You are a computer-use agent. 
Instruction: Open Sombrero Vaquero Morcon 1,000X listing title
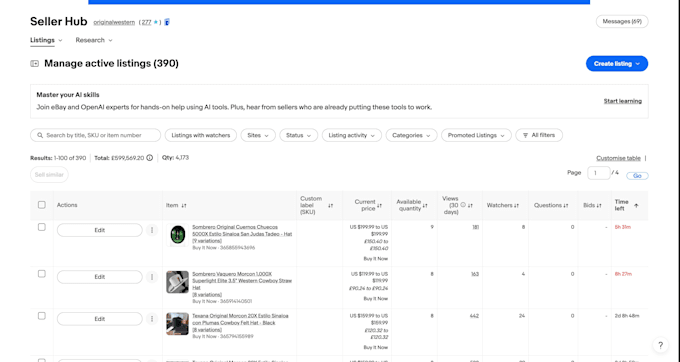242,280
